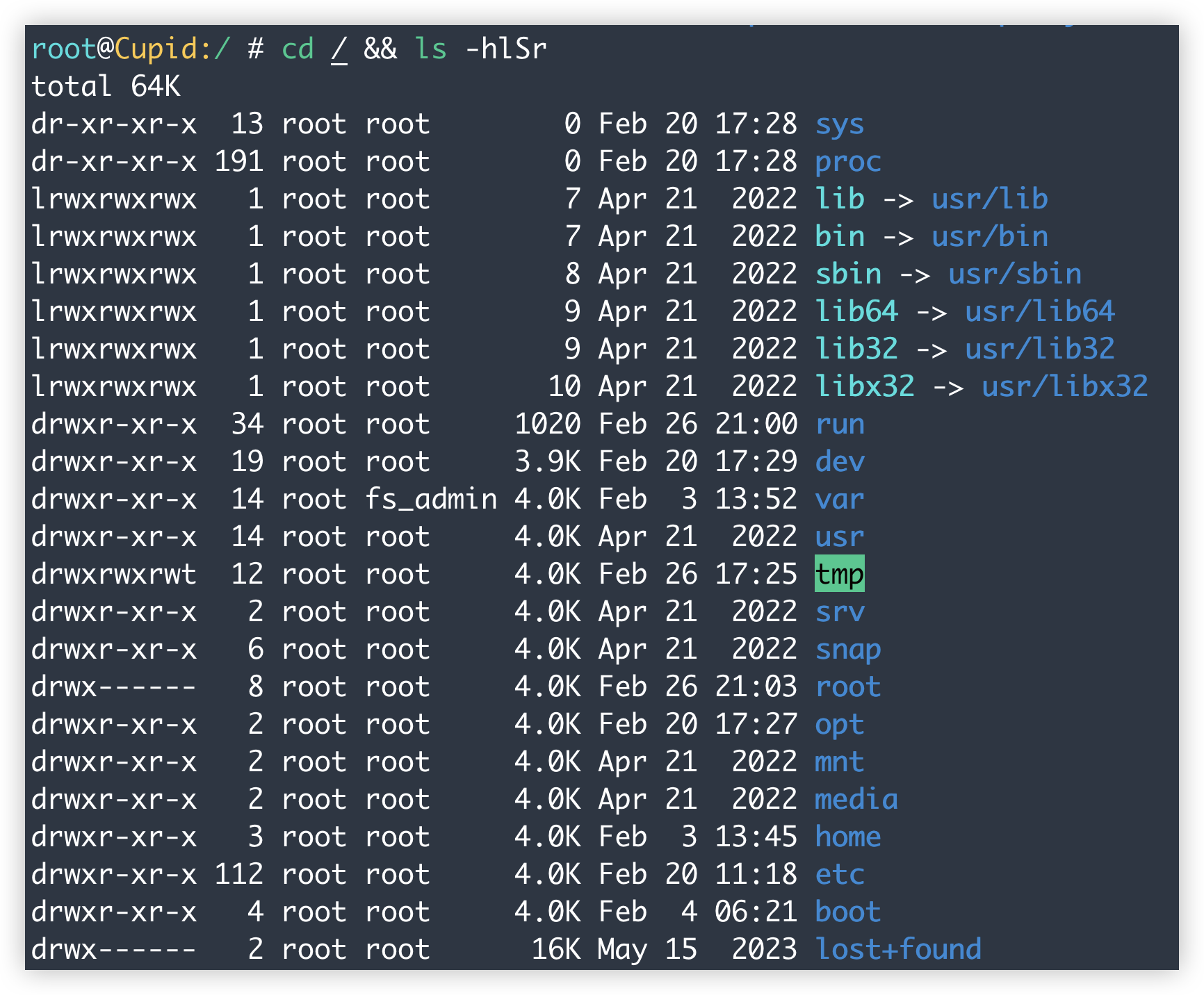Click the root@Cupid prompt text
This screenshot has width=1204, height=995.
(115, 49)
